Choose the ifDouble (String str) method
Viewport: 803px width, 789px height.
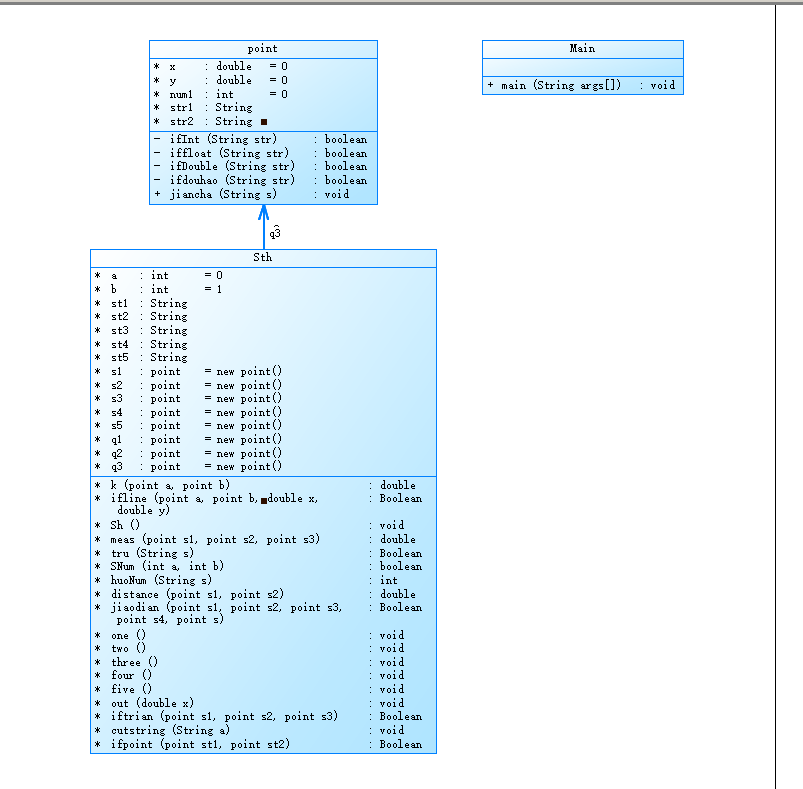[261, 166]
